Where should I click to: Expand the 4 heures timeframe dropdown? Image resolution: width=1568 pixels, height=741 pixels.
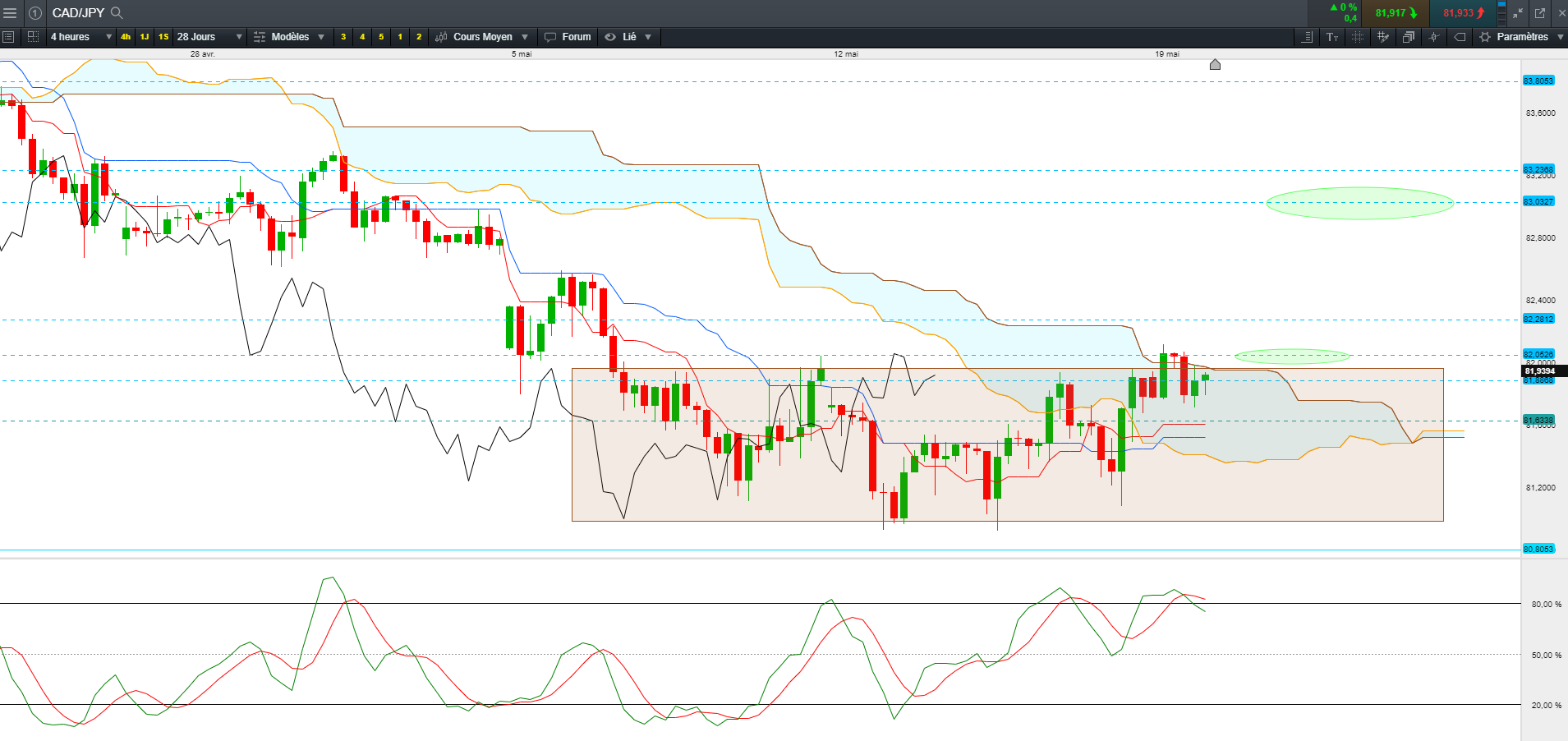tap(108, 37)
